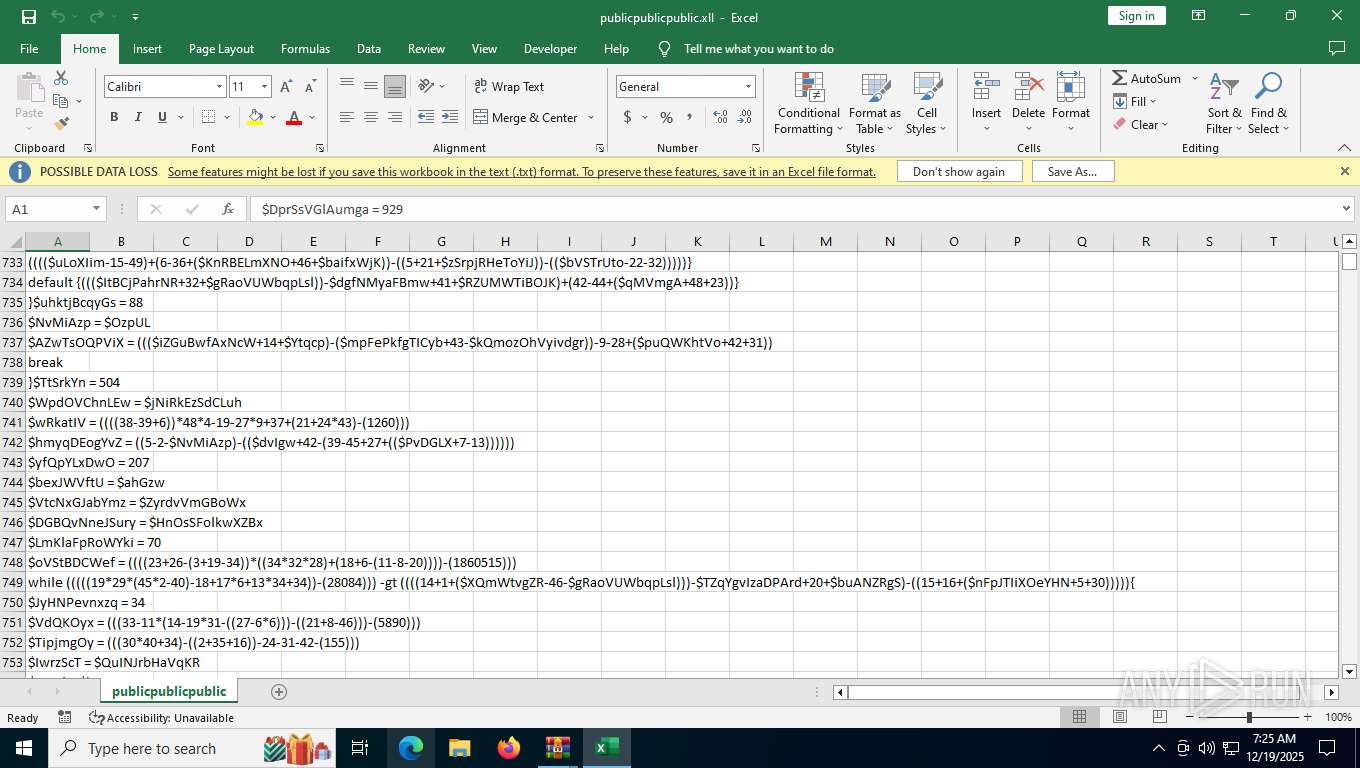Click the Percent Style icon
Screen dimensions: 1360x768
point(666,118)
